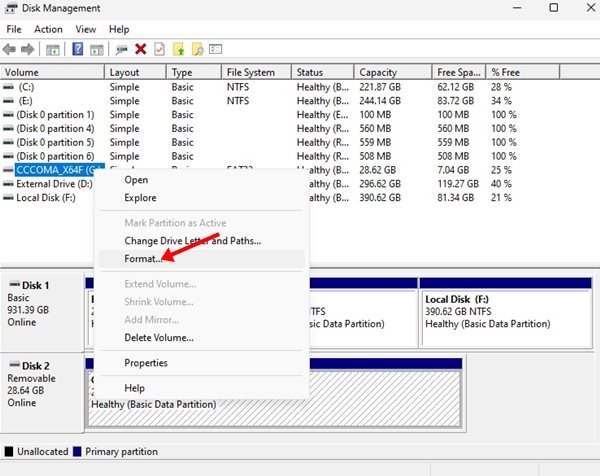Click the checkmark properties icon in the toolbar
This screenshot has height=476, width=600.
[159, 48]
